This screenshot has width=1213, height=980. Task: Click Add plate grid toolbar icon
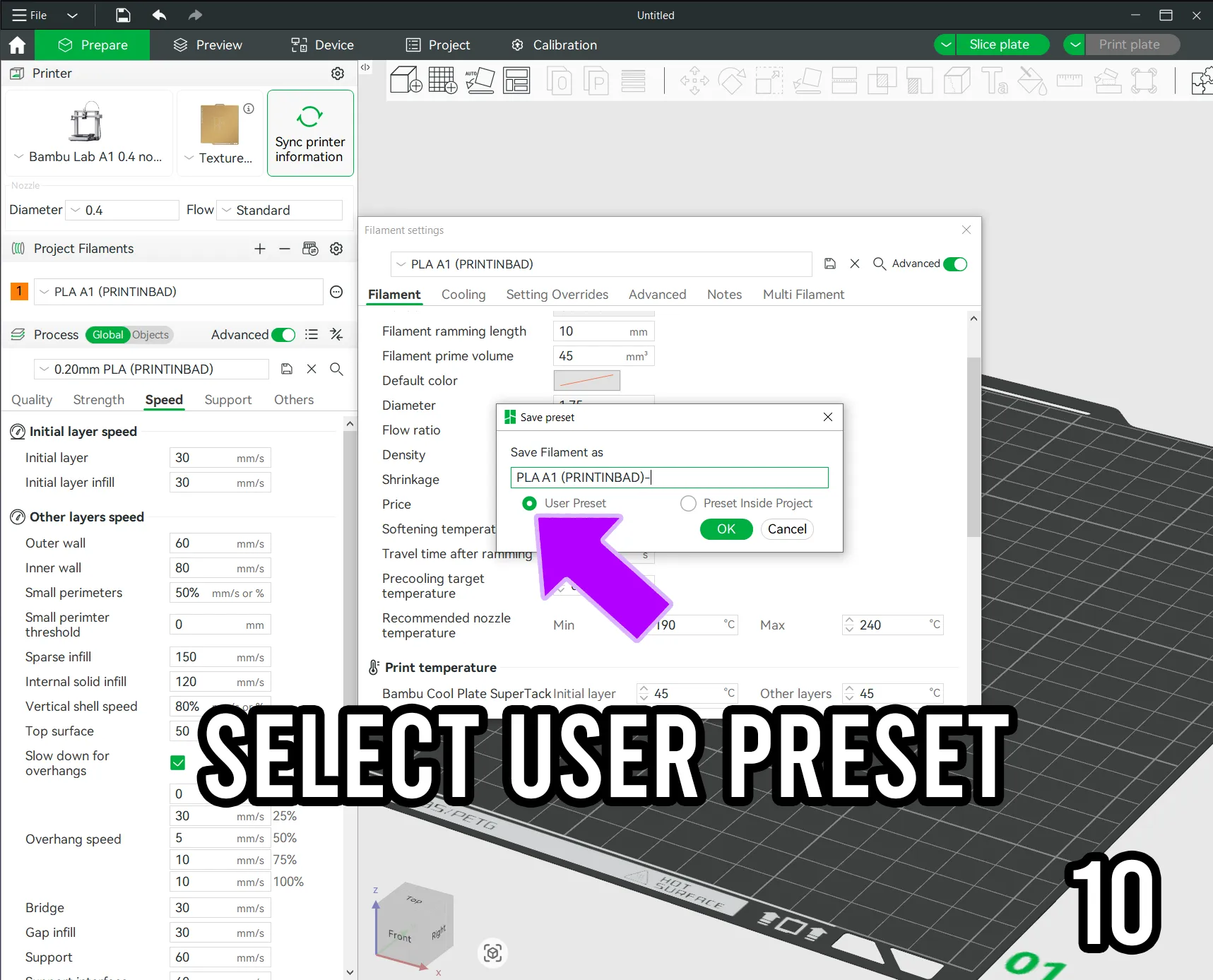[443, 80]
